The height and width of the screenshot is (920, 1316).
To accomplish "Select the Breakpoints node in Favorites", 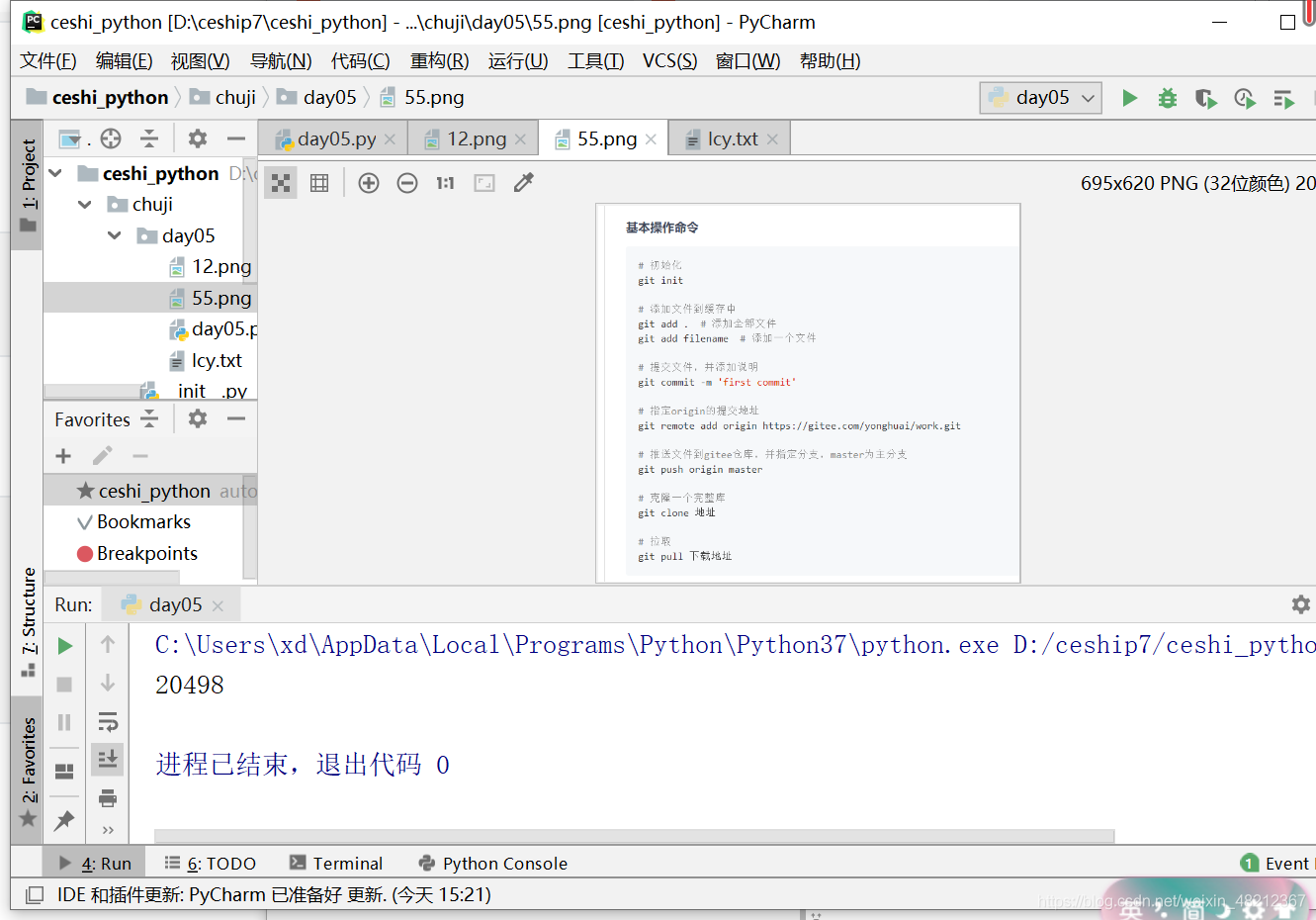I will [137, 554].
